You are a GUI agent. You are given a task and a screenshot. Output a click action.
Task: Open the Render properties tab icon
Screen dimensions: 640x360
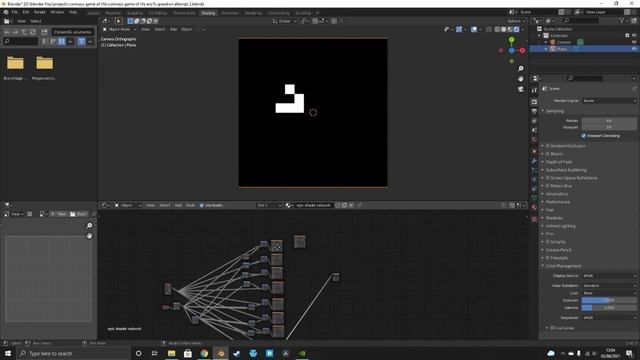[534, 102]
